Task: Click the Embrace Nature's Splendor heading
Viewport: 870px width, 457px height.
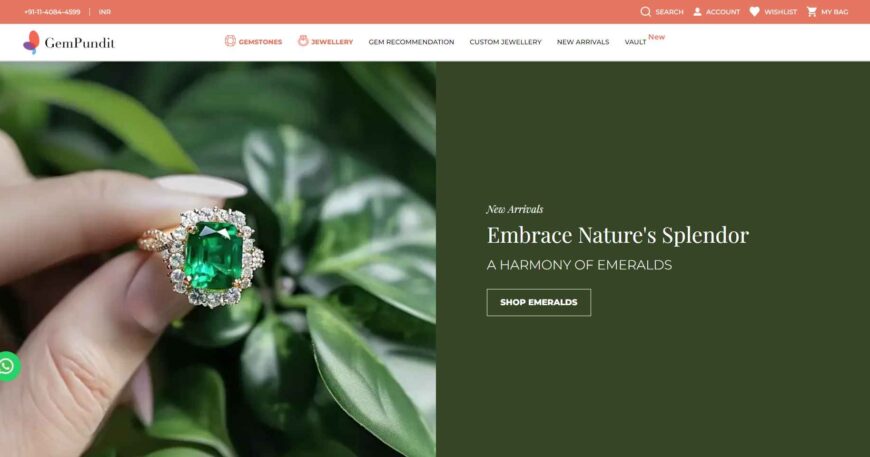Action: click(x=618, y=235)
